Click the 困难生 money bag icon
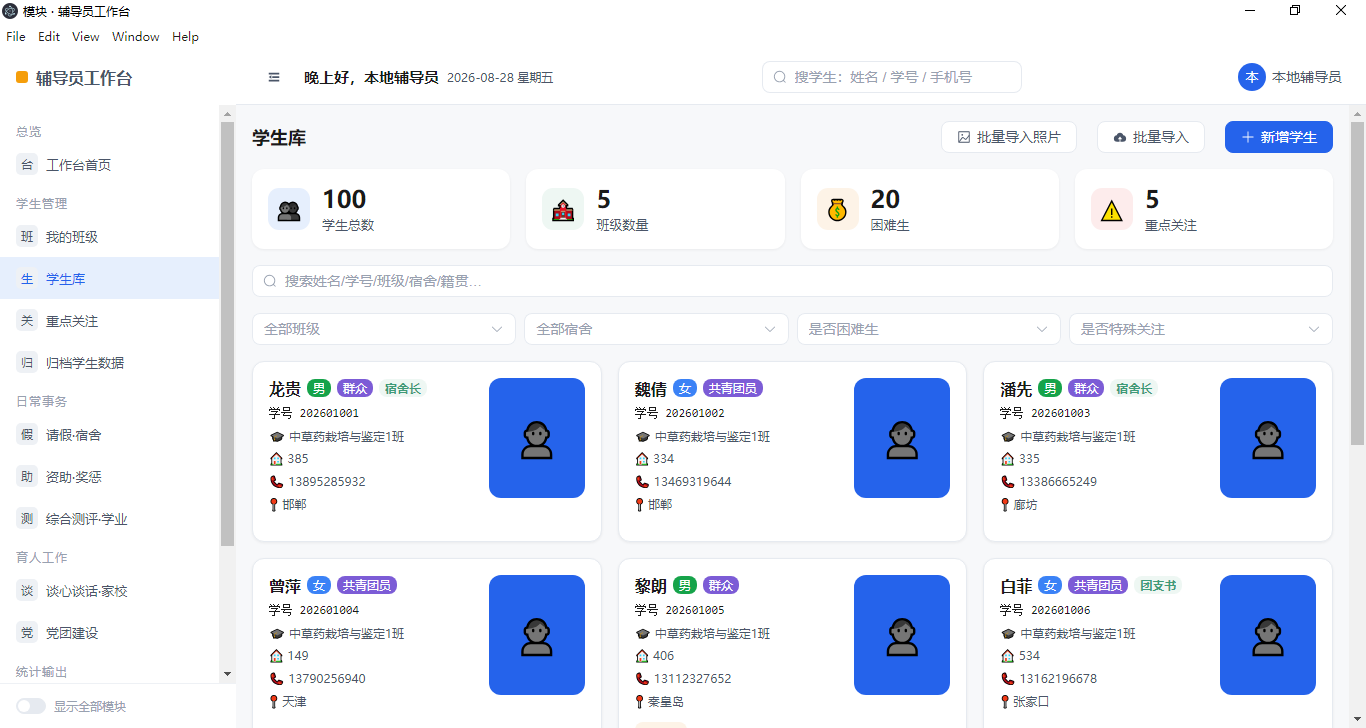The width and height of the screenshot is (1366, 728). (838, 210)
